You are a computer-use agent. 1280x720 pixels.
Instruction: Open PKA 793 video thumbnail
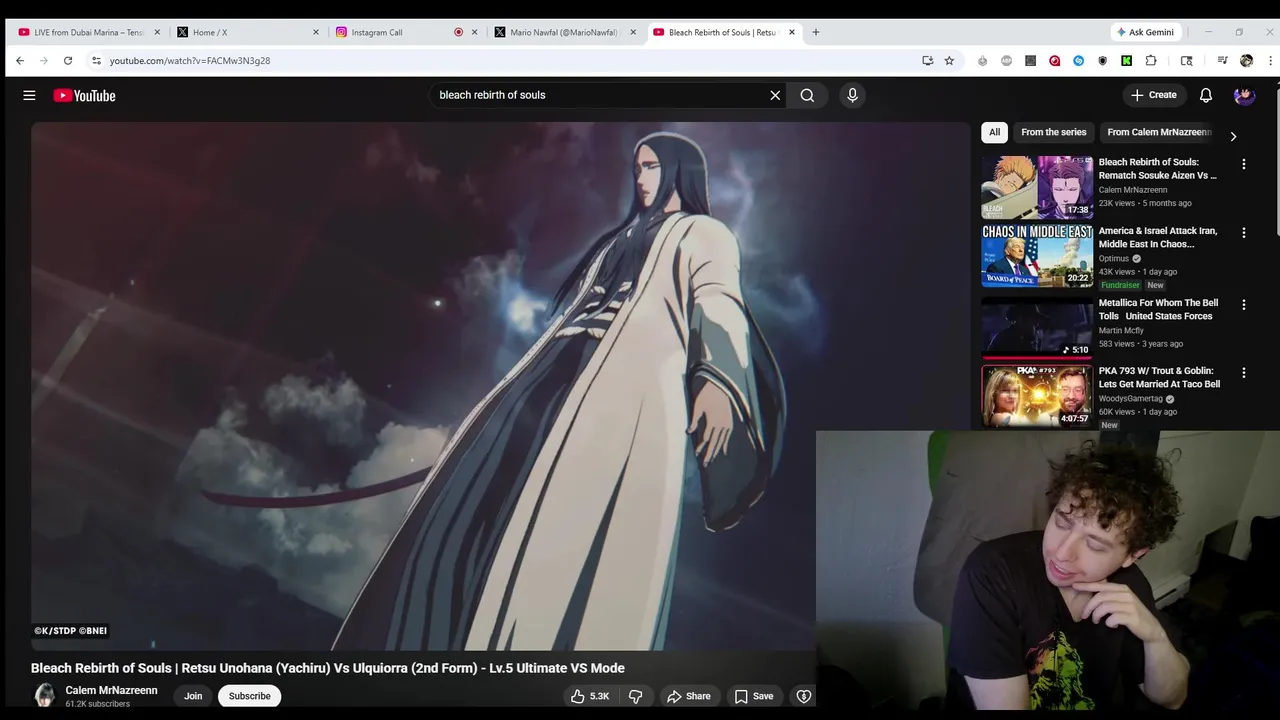(x=1037, y=395)
